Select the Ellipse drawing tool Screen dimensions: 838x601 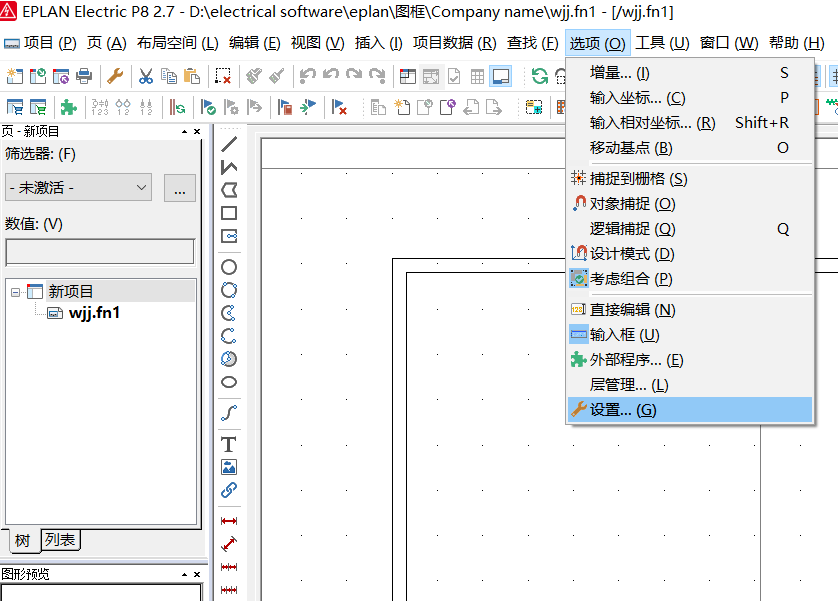click(229, 382)
